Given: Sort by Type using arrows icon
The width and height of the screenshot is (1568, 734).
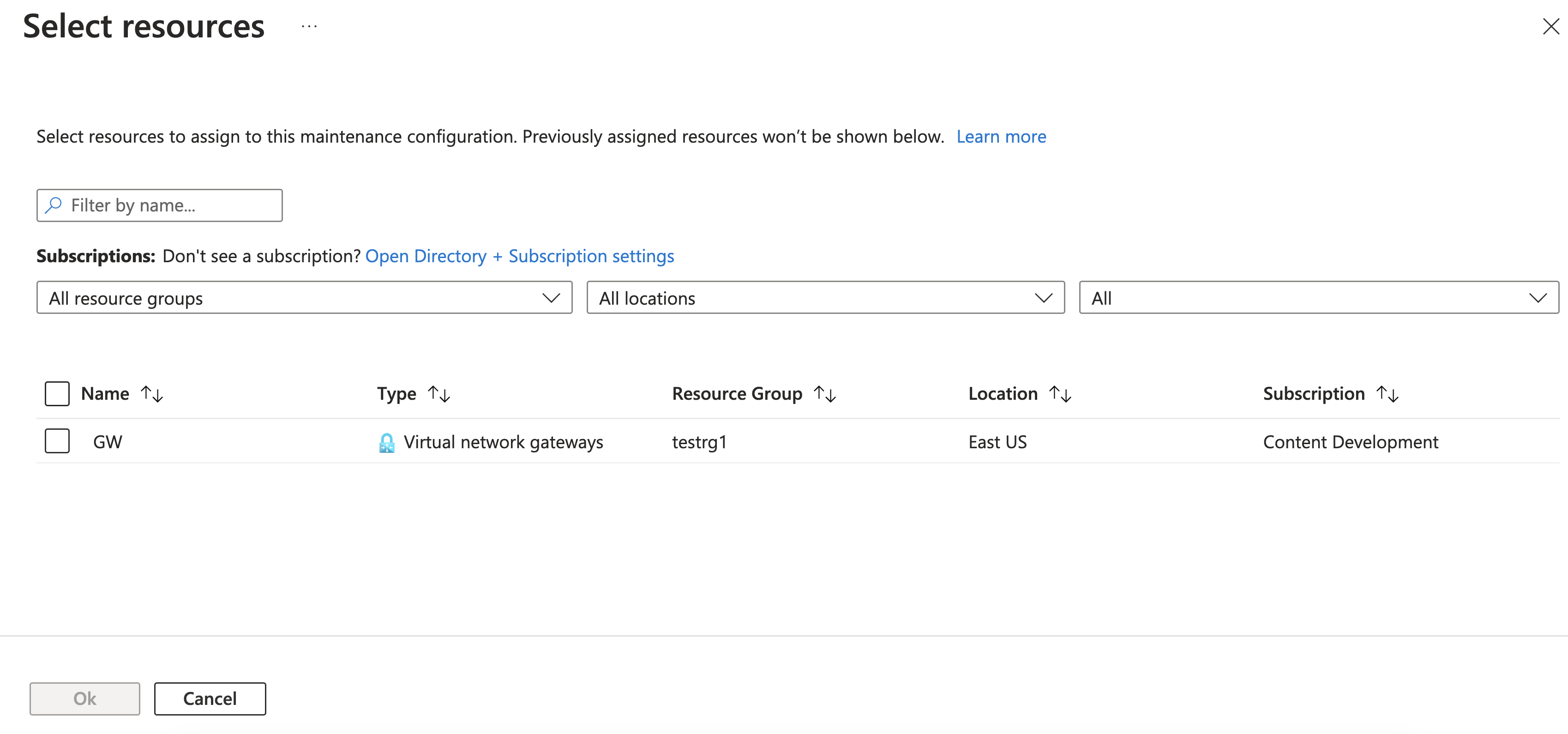Looking at the screenshot, I should [x=439, y=394].
